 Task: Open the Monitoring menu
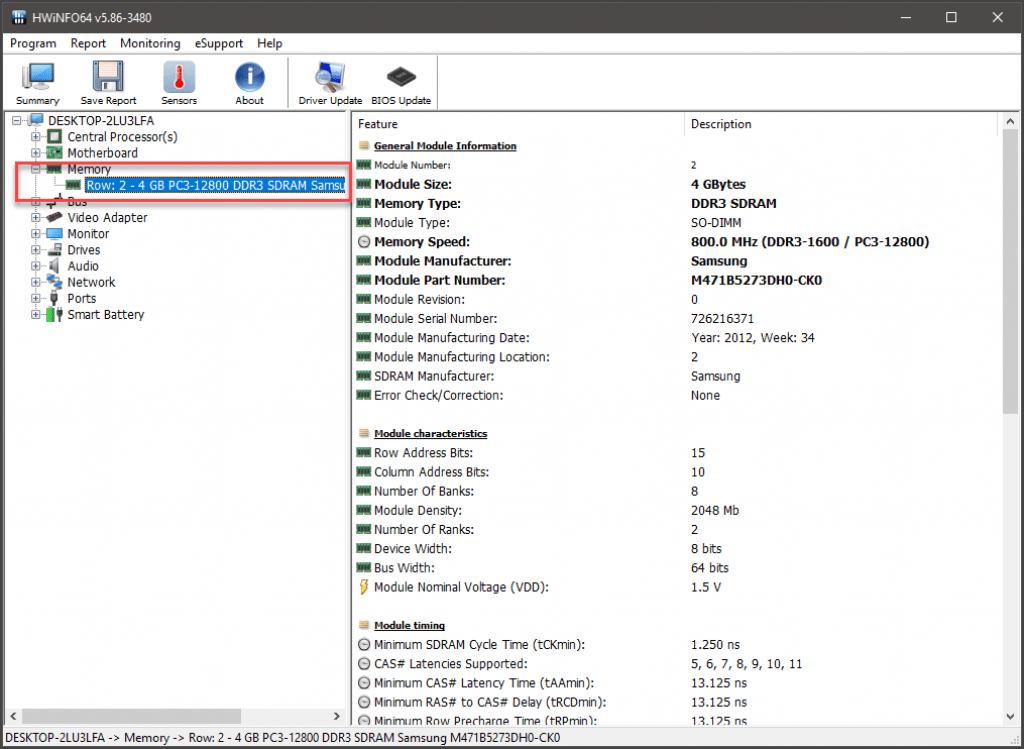point(150,43)
